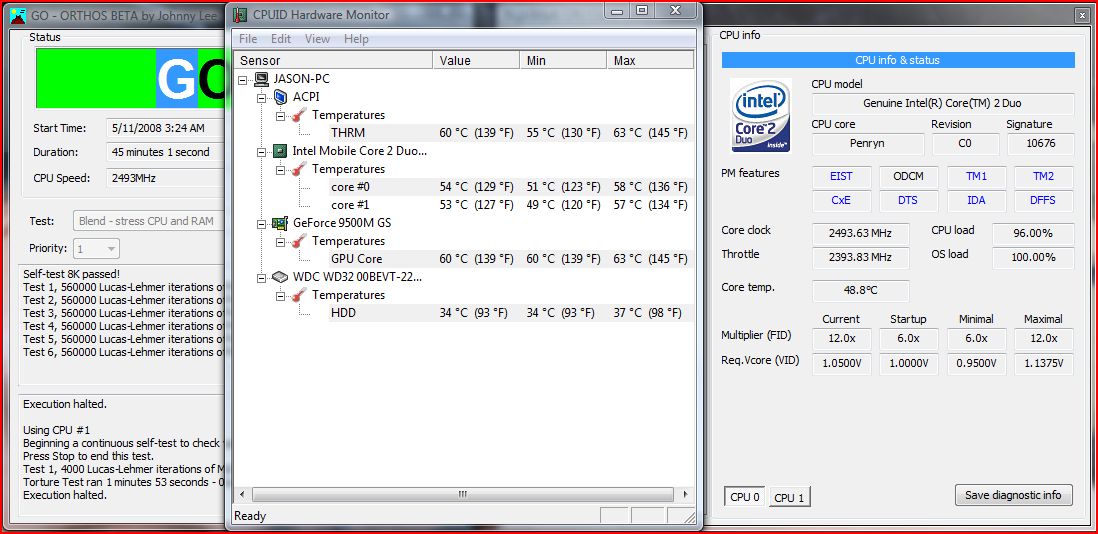This screenshot has width=1098, height=534.
Task: Toggle the EIST feature box
Action: [841, 176]
